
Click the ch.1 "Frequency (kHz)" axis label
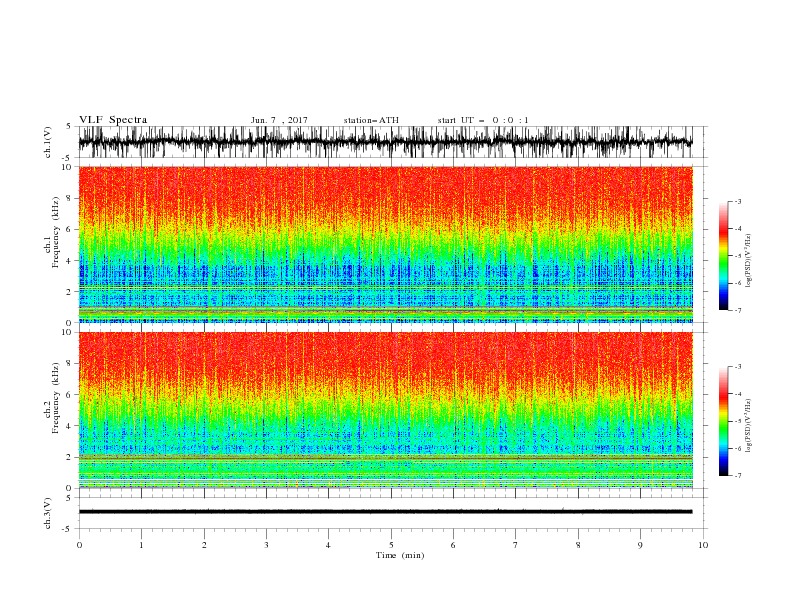click(x=56, y=232)
